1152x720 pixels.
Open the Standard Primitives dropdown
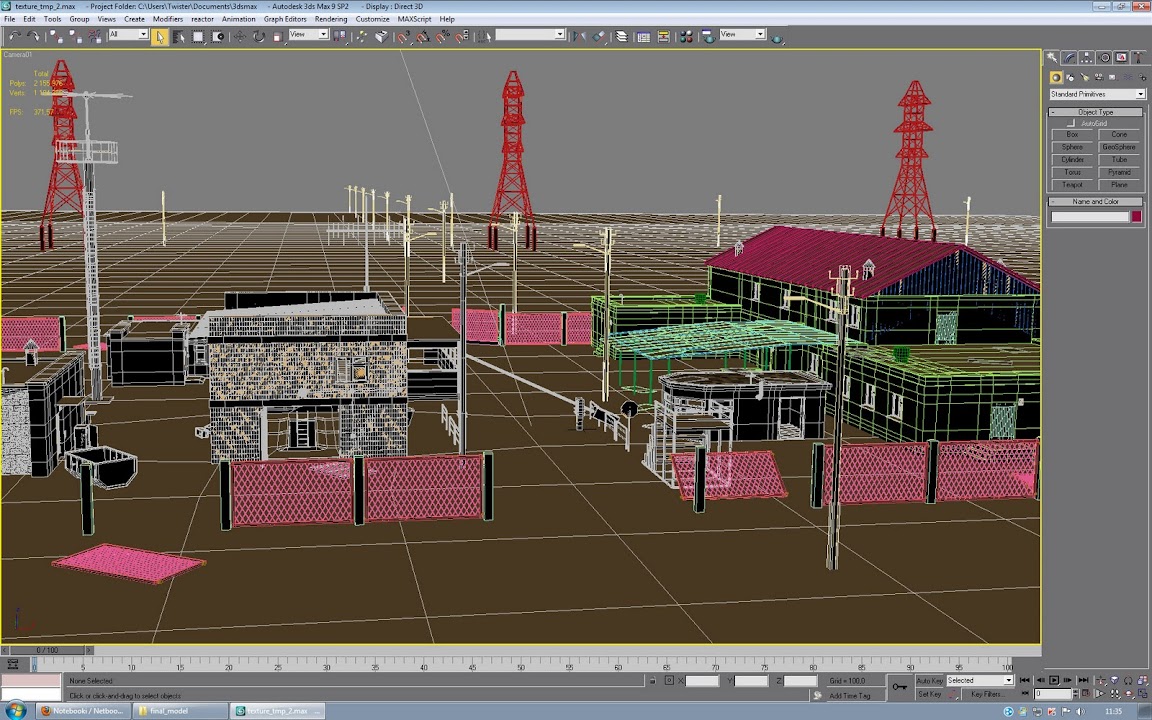(1096, 94)
